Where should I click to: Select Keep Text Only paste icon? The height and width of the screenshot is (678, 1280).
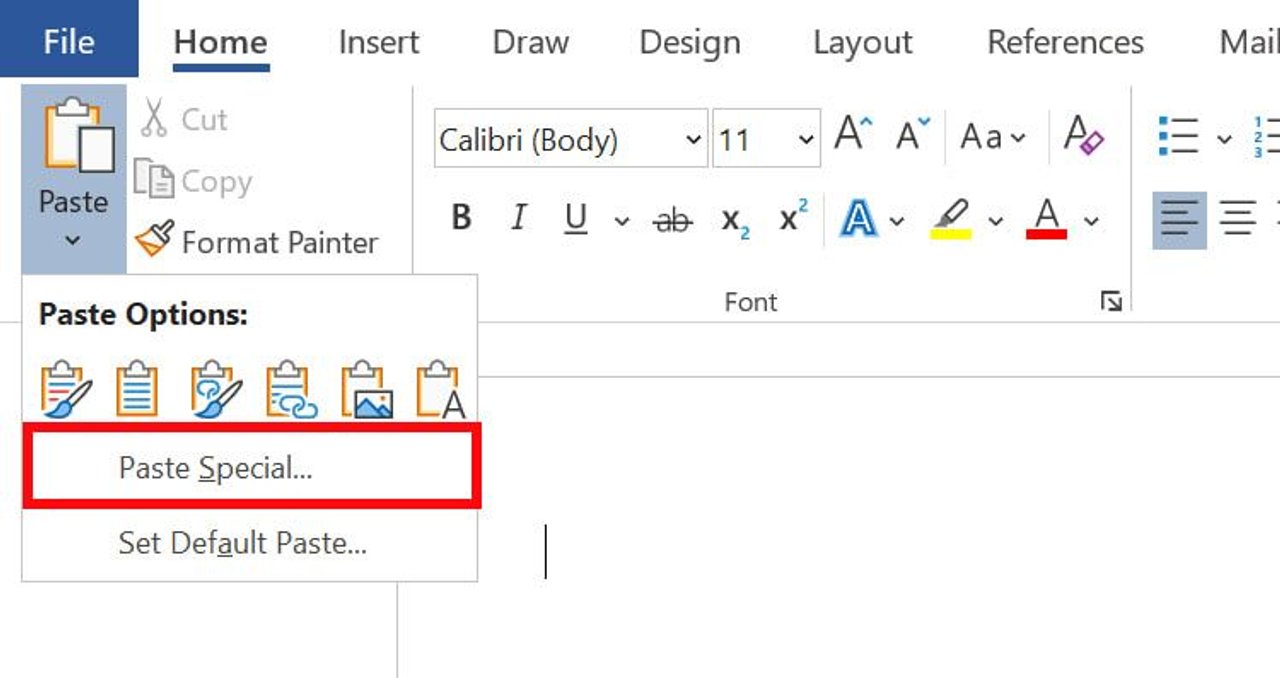[441, 389]
